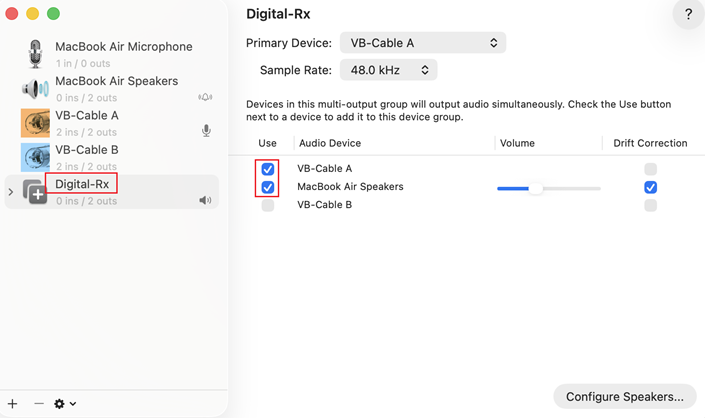Screen dimensions: 705x418
Task: Click the MacBook Air Microphone device icon
Action: tap(36, 54)
